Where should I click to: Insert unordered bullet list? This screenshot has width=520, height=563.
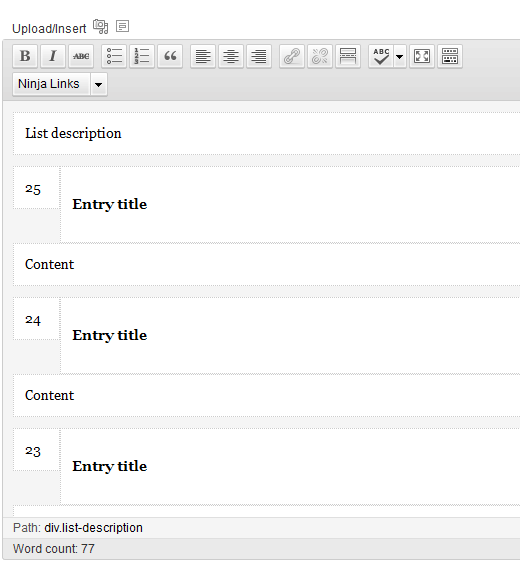click(114, 56)
